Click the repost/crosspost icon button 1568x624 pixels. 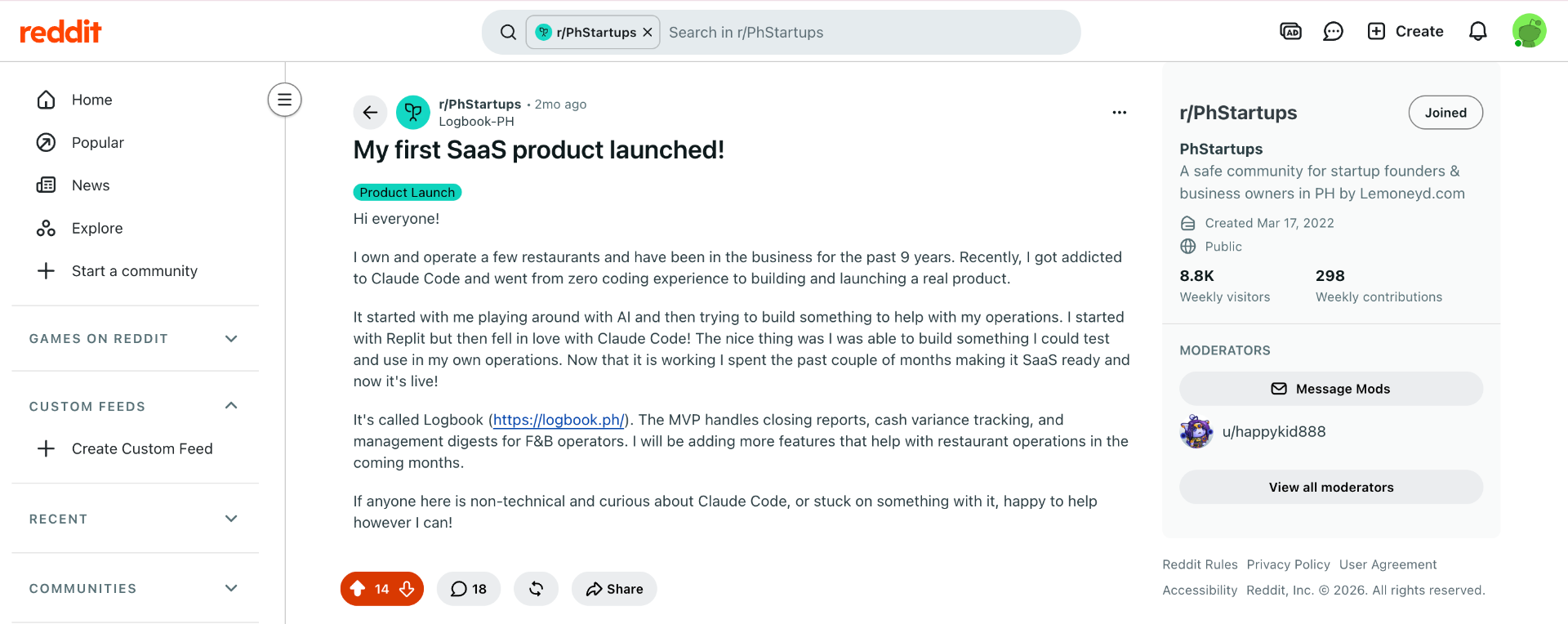point(537,589)
